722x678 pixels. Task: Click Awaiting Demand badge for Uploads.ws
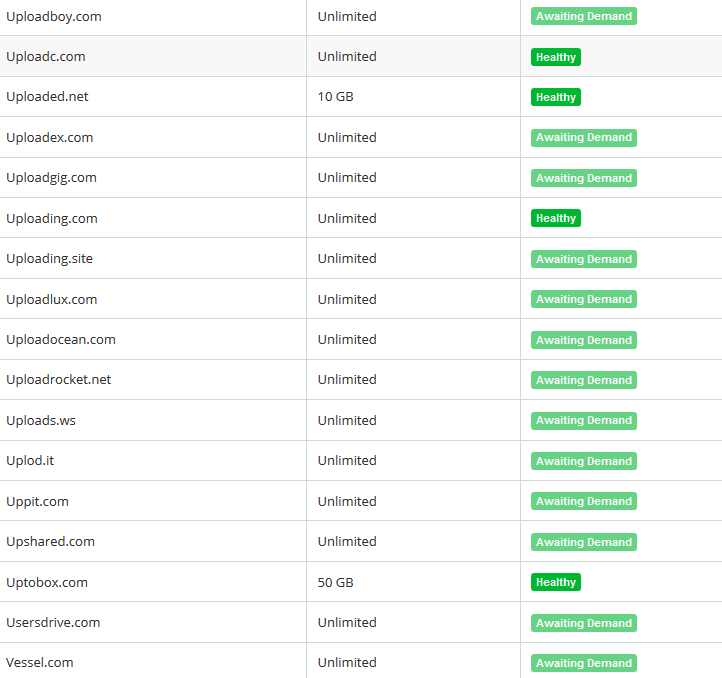click(584, 421)
